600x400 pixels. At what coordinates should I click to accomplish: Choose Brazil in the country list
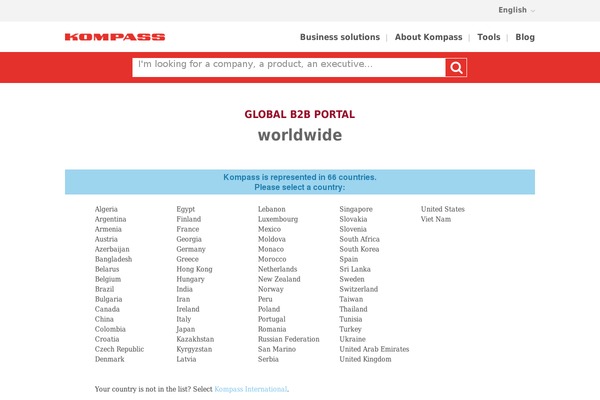point(104,289)
